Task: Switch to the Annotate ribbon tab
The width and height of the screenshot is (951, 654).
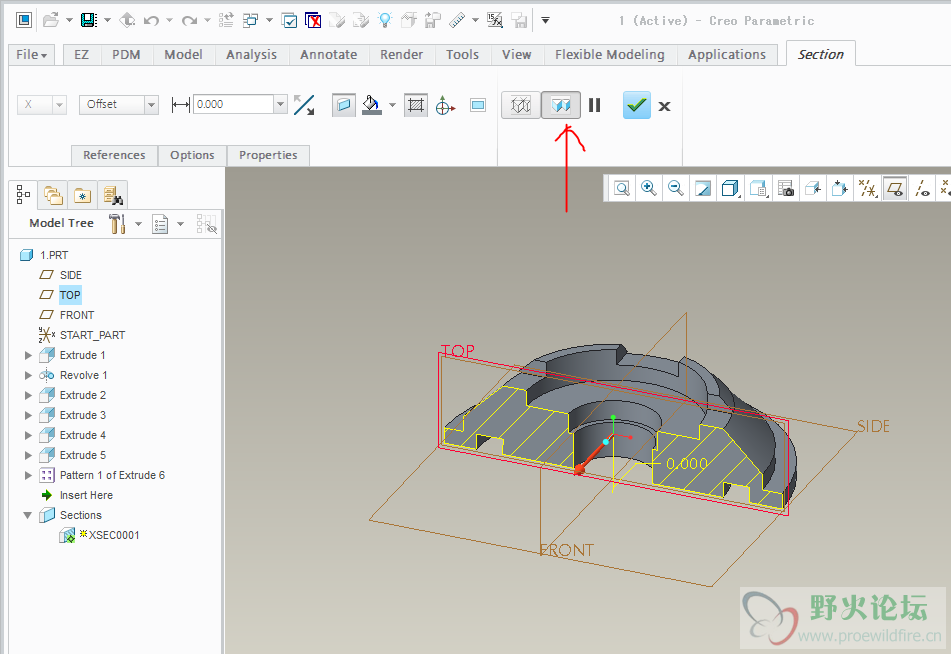Action: tap(329, 55)
